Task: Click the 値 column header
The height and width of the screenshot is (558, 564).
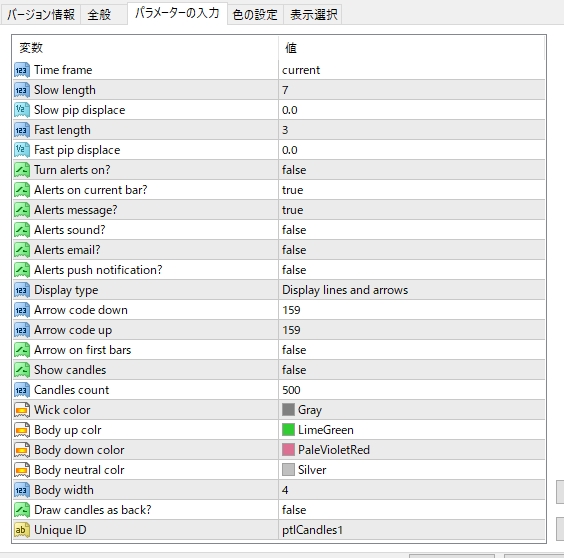Action: pyautogui.click(x=412, y=47)
